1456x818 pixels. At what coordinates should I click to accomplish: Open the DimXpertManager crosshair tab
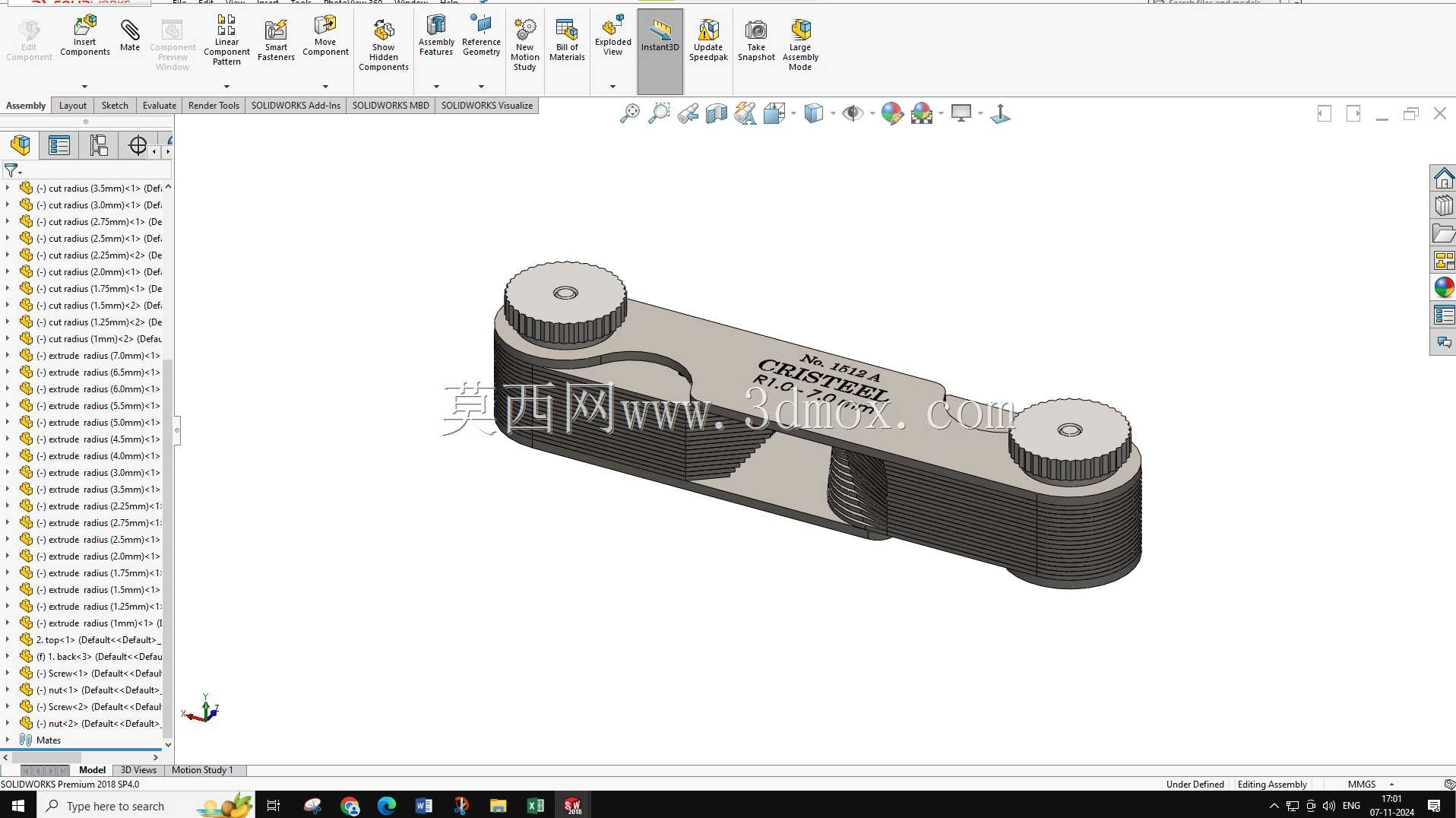[138, 145]
